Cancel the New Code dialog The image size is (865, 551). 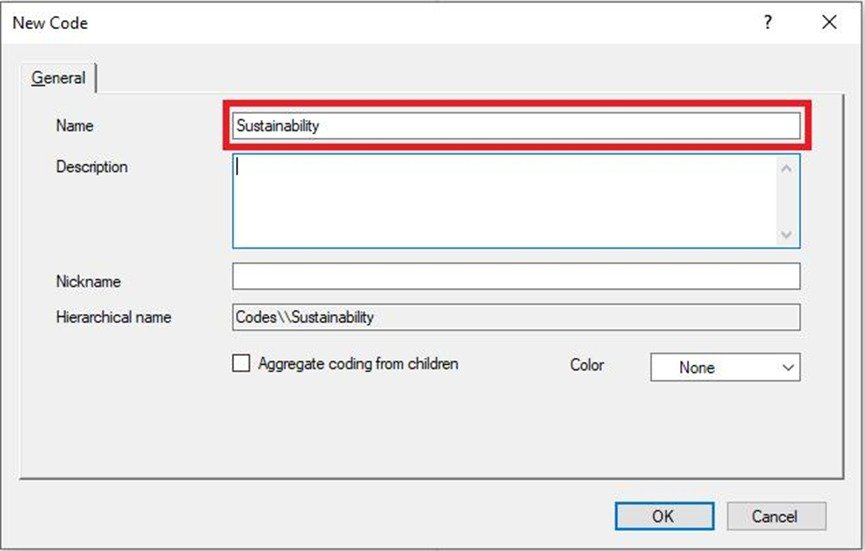point(776,516)
